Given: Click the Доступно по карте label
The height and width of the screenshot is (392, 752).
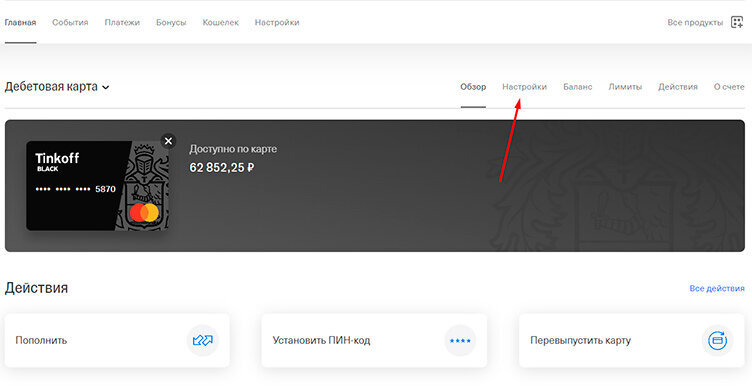Looking at the screenshot, I should [x=233, y=149].
